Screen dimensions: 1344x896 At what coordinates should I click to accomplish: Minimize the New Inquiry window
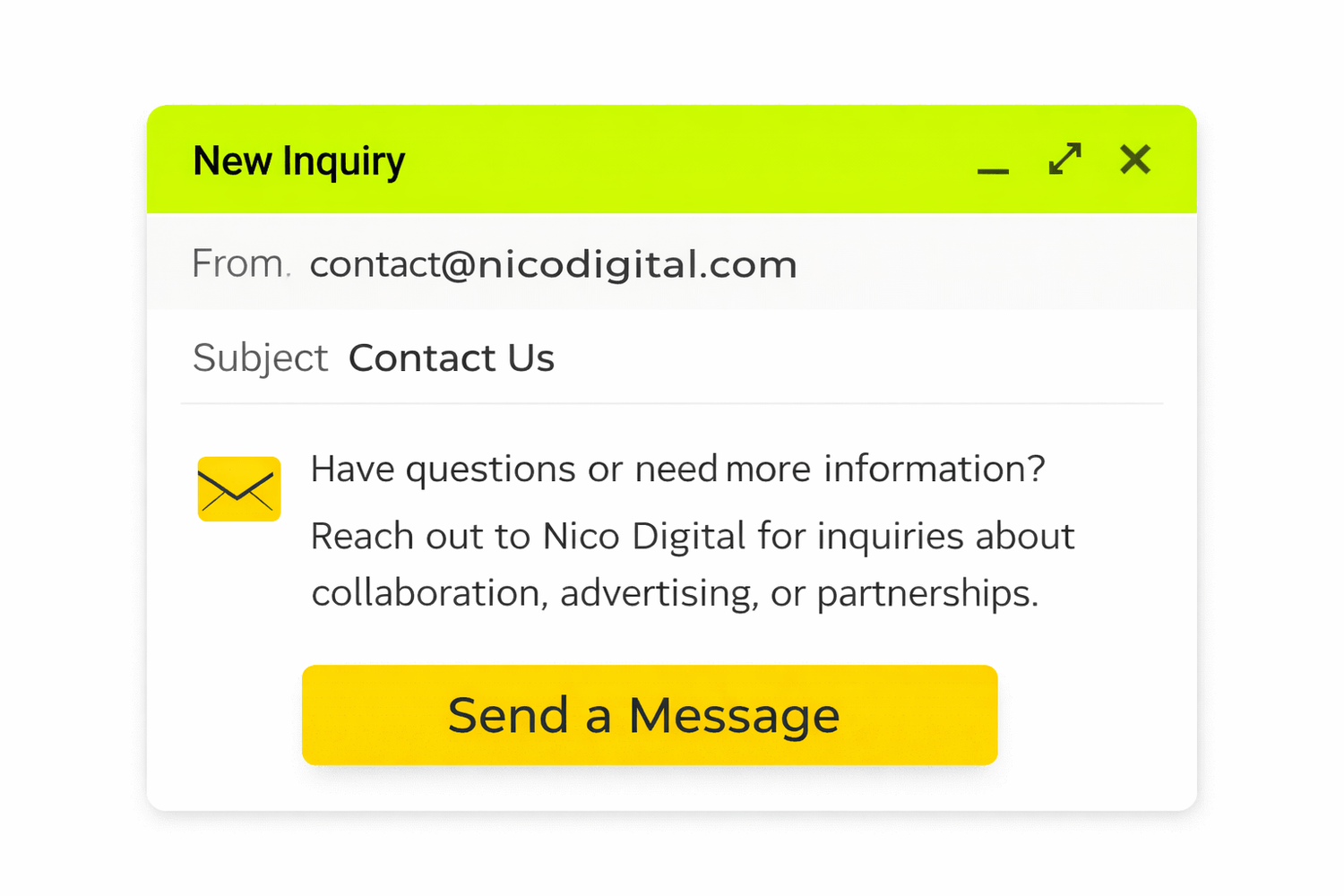click(993, 167)
